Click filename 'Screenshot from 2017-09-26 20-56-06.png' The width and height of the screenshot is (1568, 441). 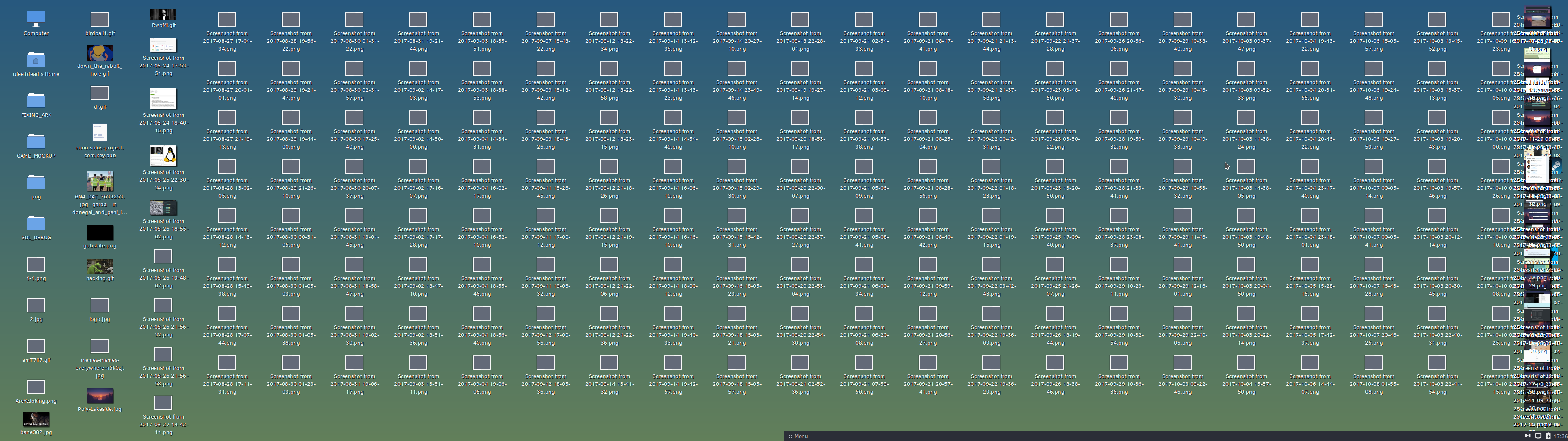[1119, 41]
